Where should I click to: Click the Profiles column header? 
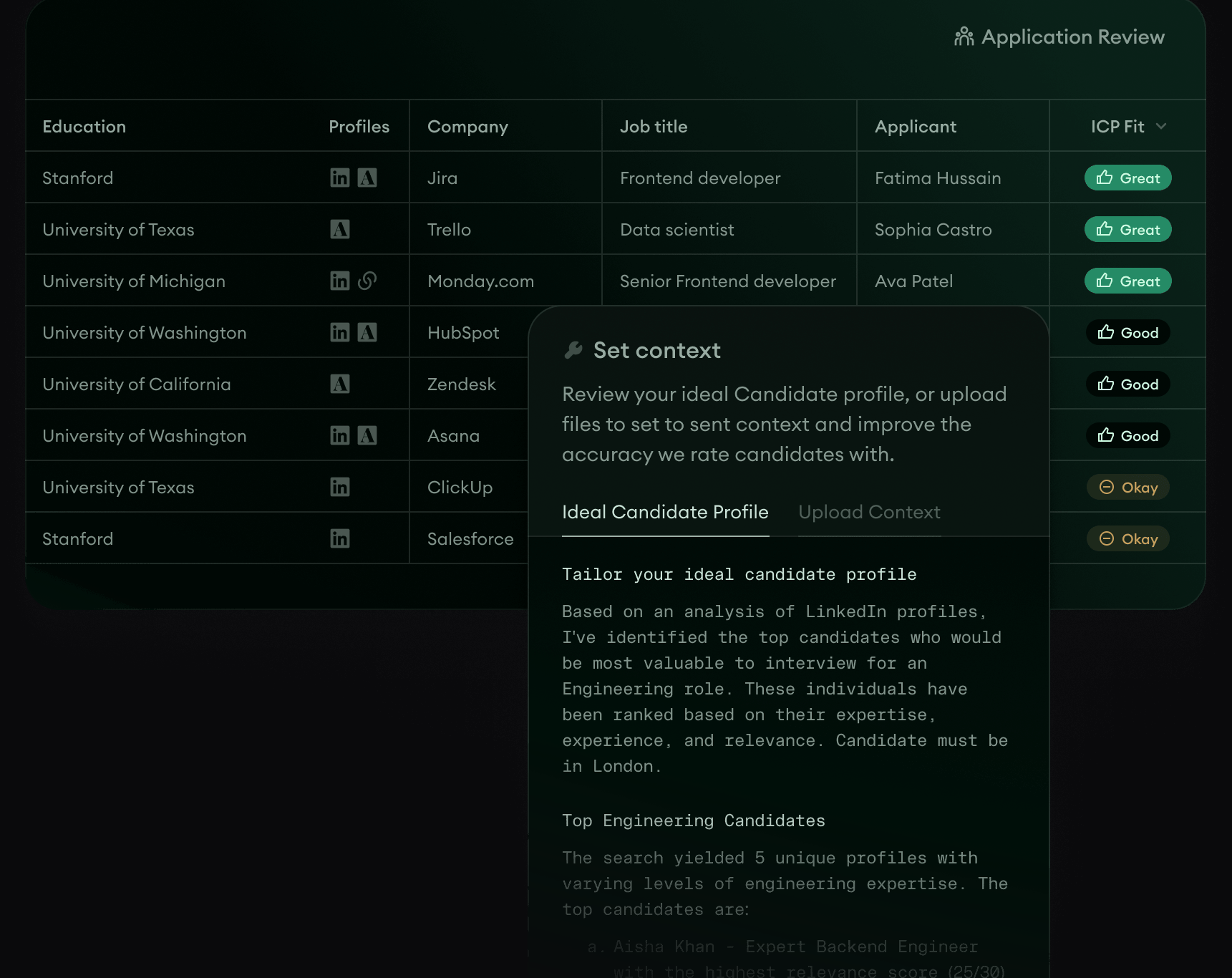coord(359,126)
